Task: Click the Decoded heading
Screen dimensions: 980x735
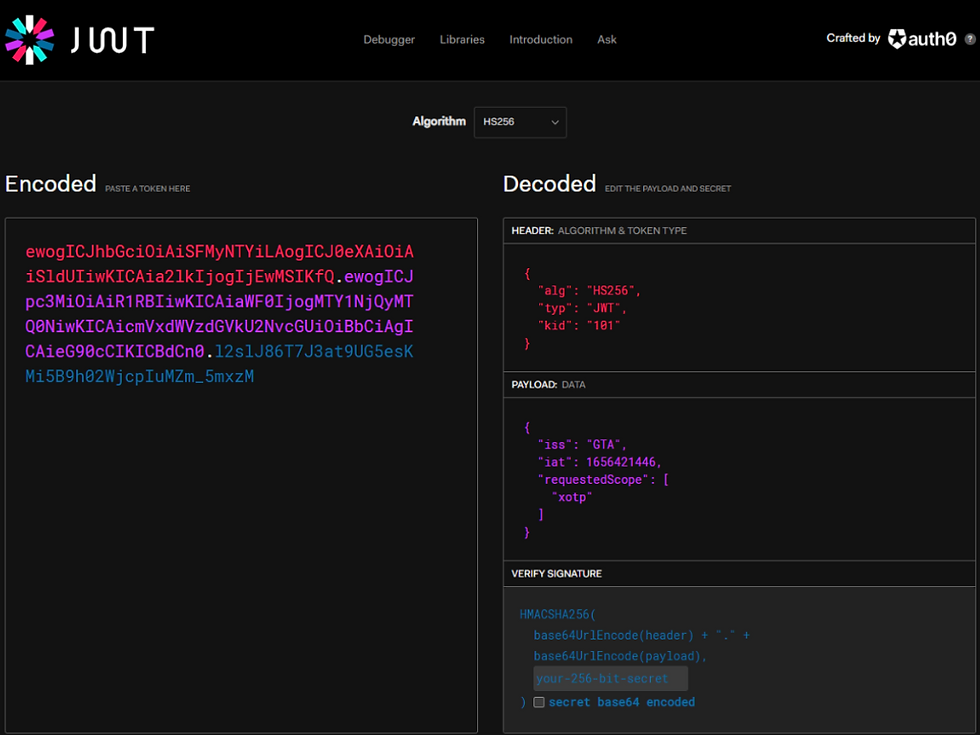Action: pos(549,184)
